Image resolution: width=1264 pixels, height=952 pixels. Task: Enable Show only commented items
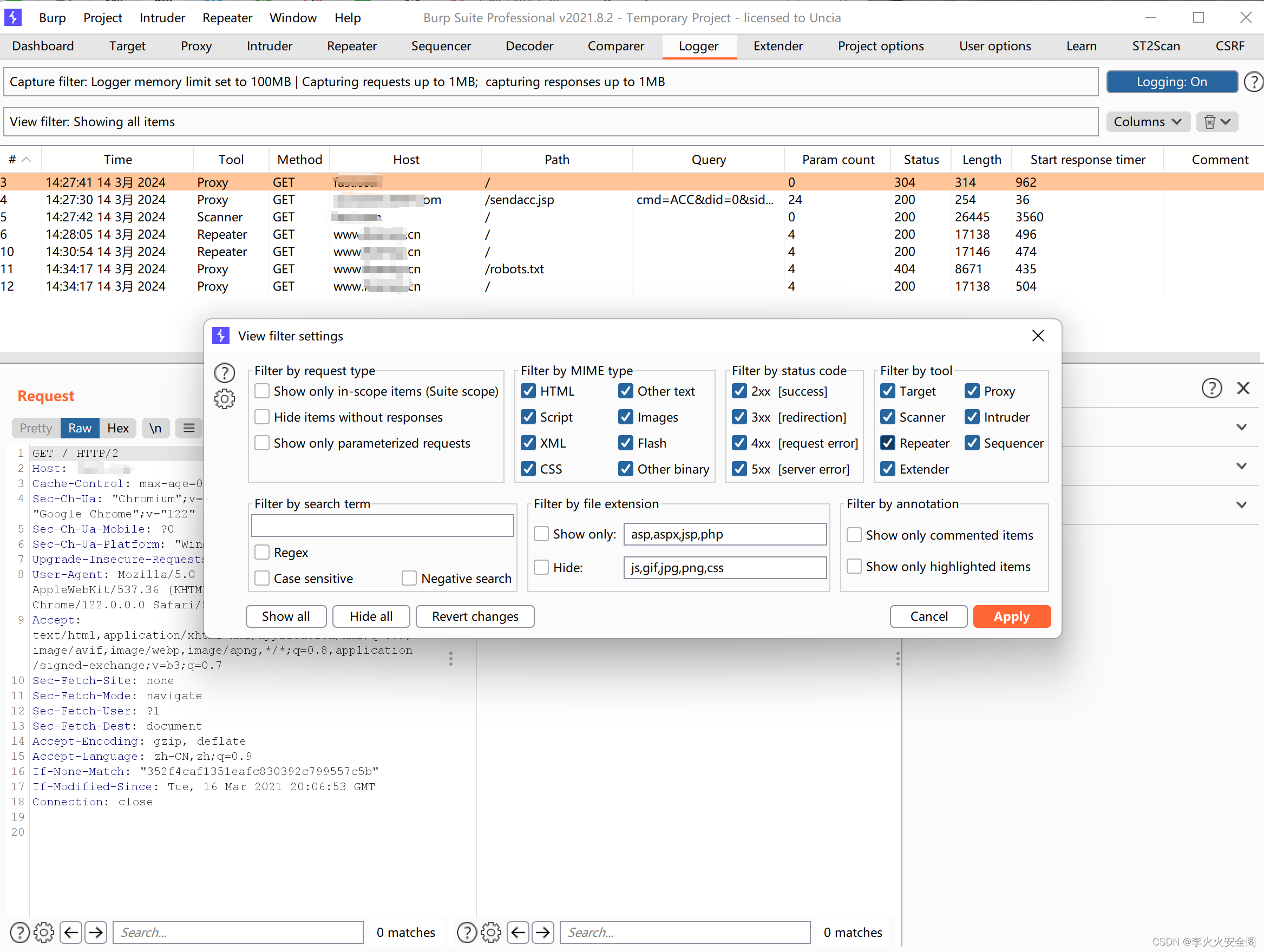pyautogui.click(x=854, y=535)
